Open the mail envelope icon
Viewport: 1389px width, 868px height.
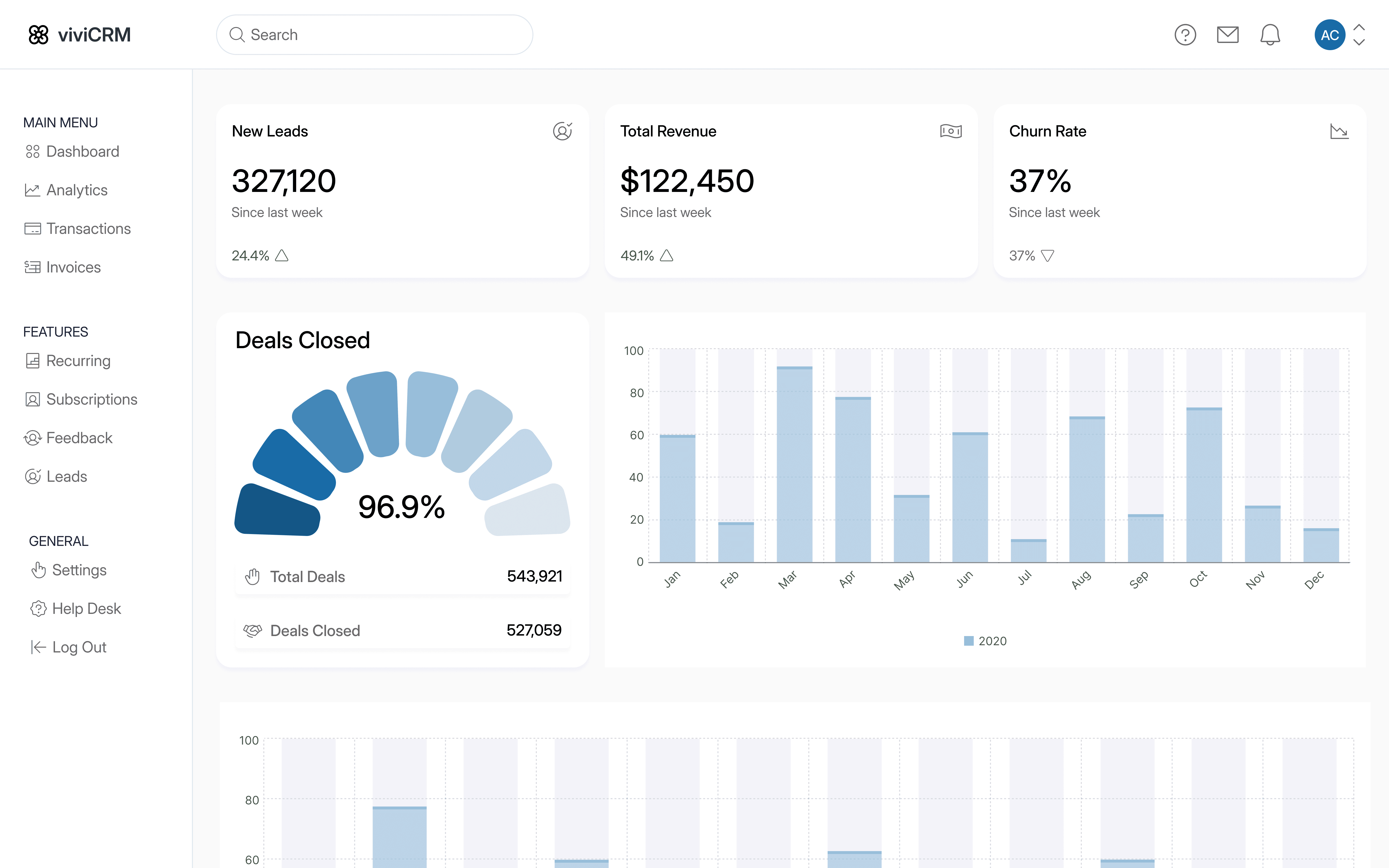(x=1227, y=34)
